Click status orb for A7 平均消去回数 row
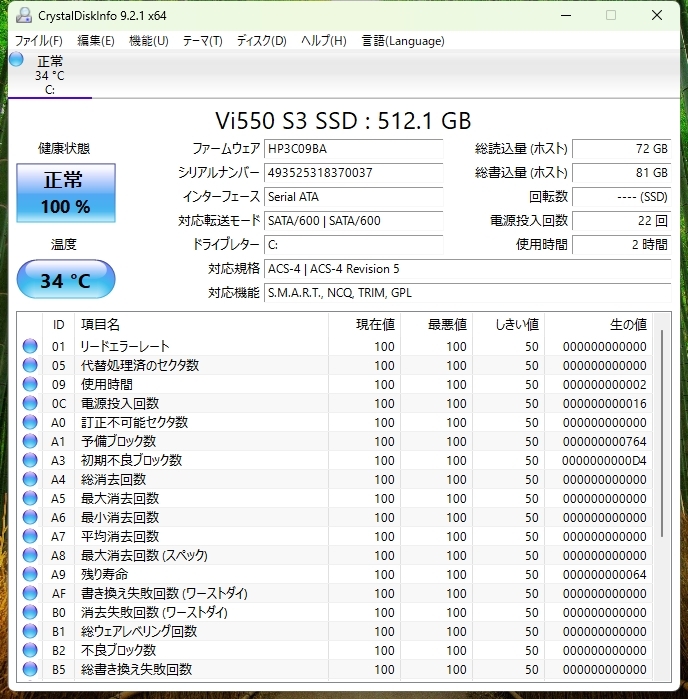The height and width of the screenshot is (699, 688). coord(30,536)
